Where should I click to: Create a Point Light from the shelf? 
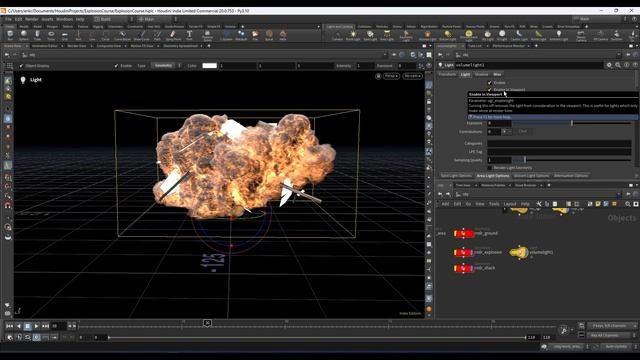[x=353, y=36]
